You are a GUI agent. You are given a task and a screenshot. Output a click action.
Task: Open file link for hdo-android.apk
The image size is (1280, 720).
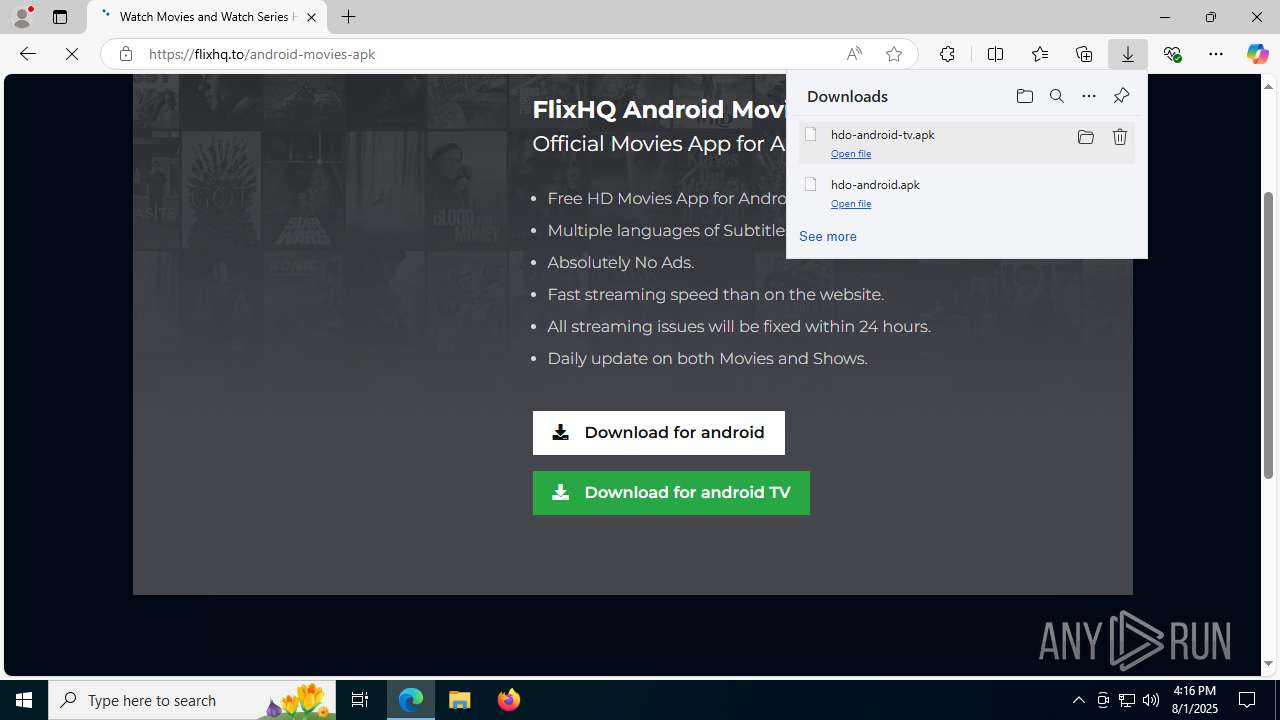point(851,204)
